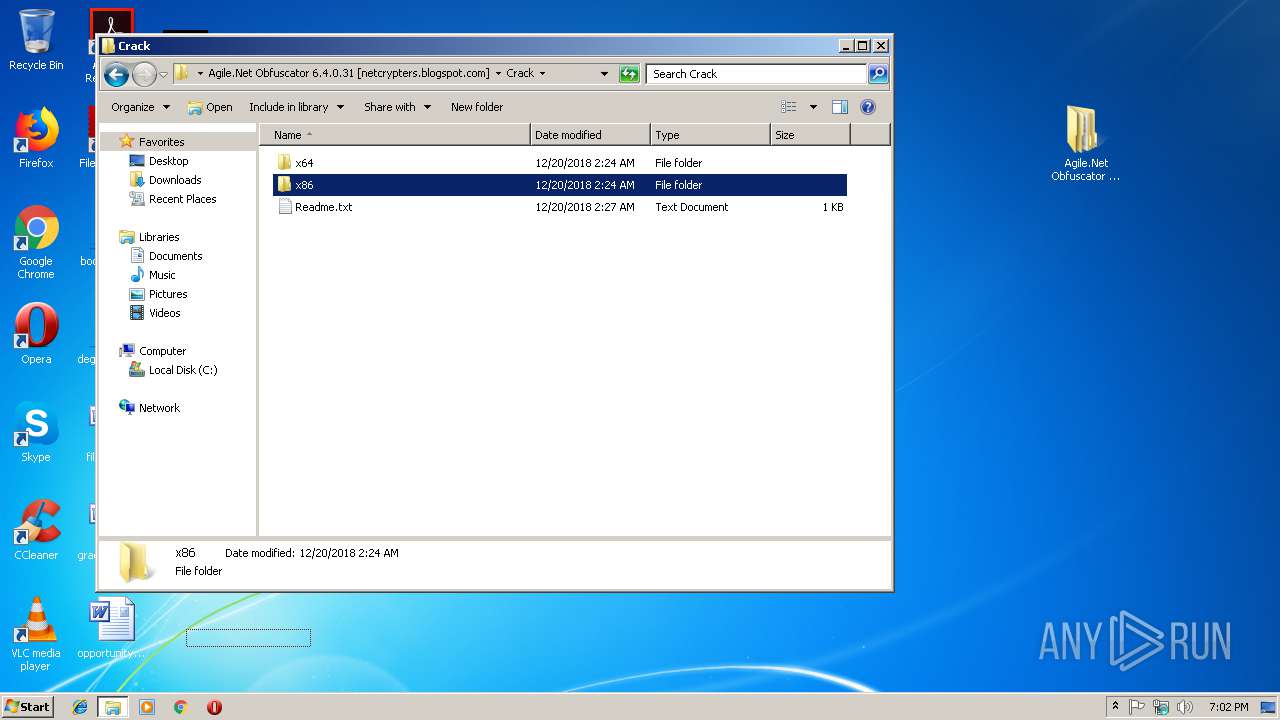
Task: Click the File Explorer taskbar button
Action: tap(113, 707)
